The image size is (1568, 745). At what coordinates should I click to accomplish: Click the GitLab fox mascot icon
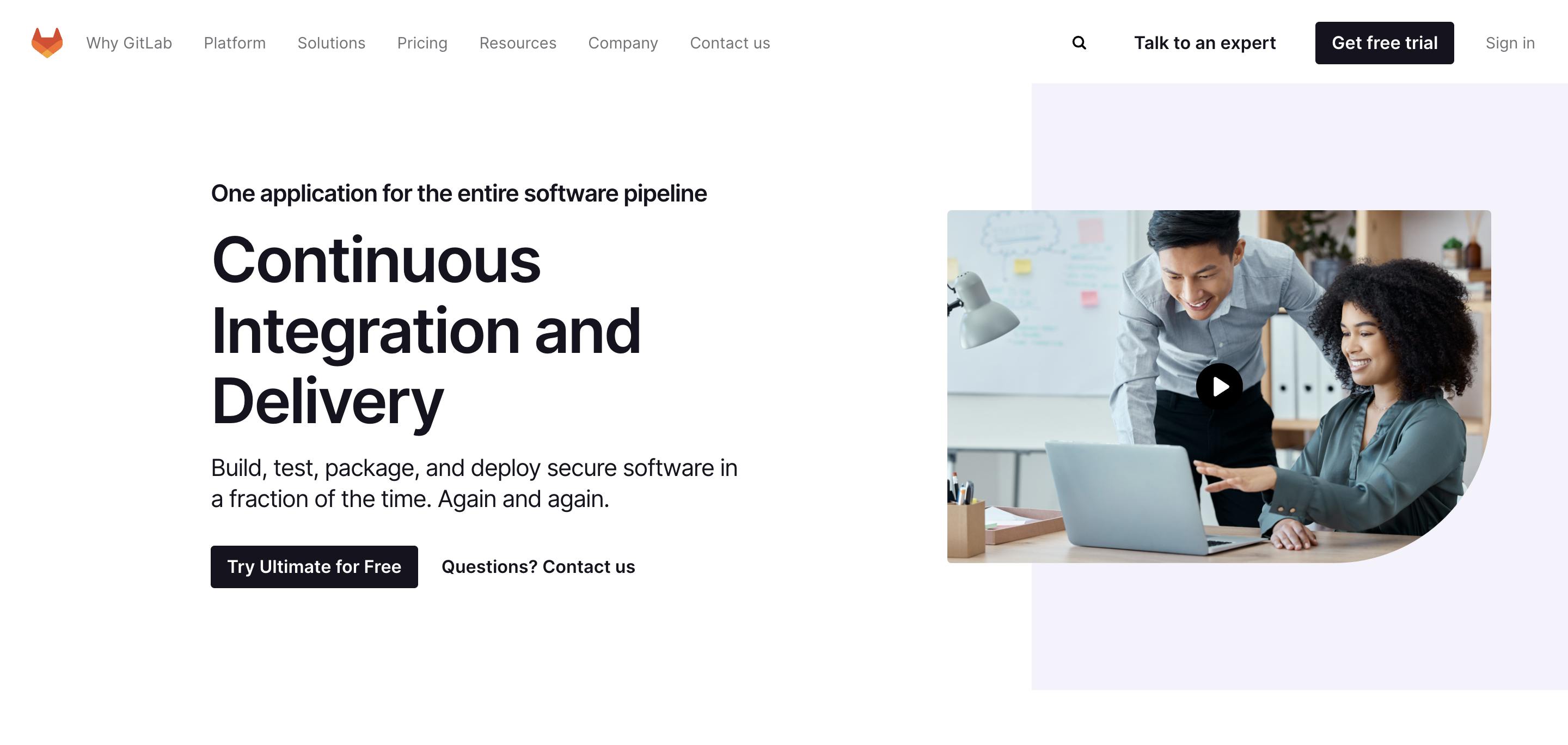(x=46, y=42)
